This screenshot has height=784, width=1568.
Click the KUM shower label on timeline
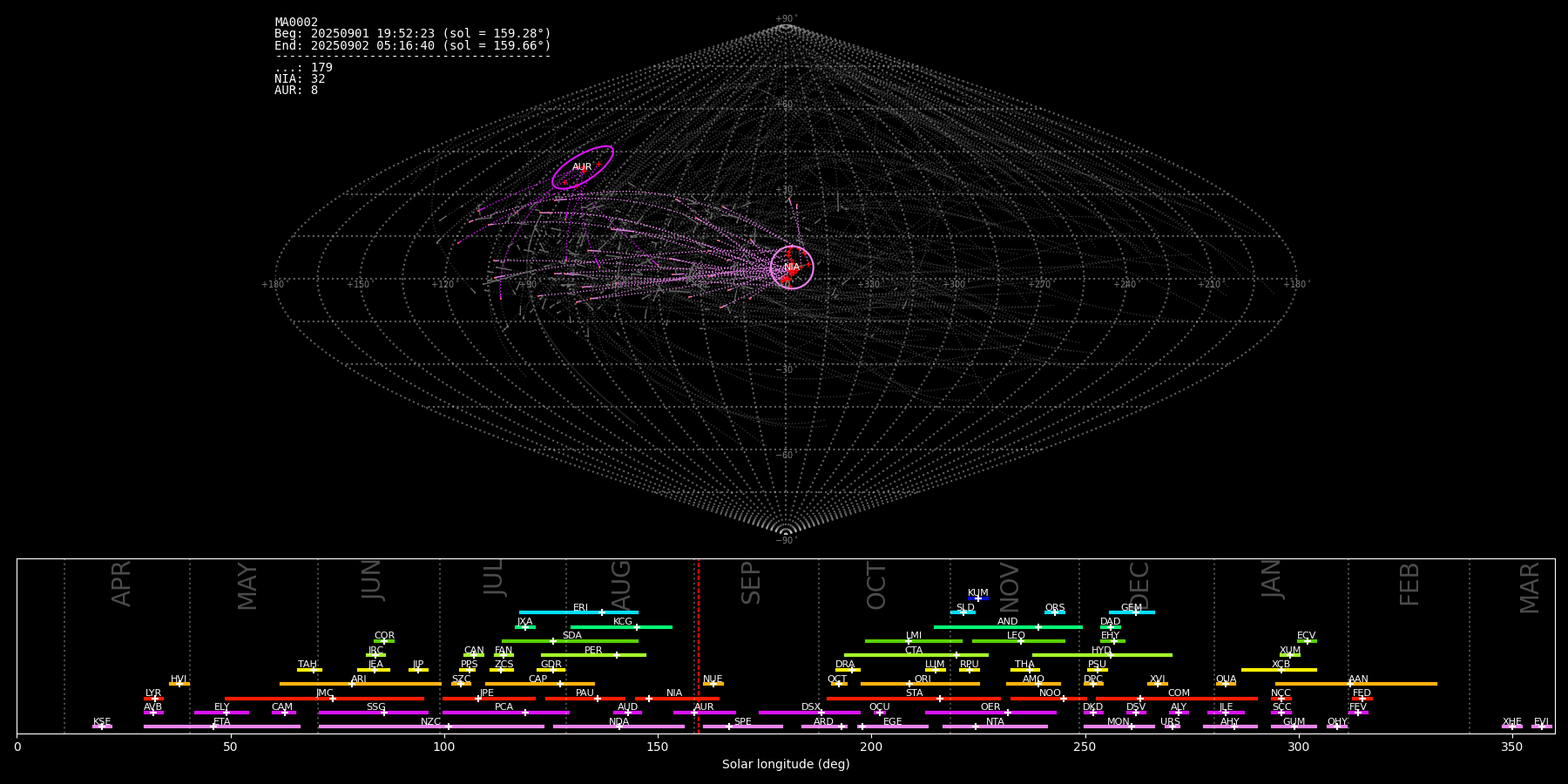click(978, 592)
